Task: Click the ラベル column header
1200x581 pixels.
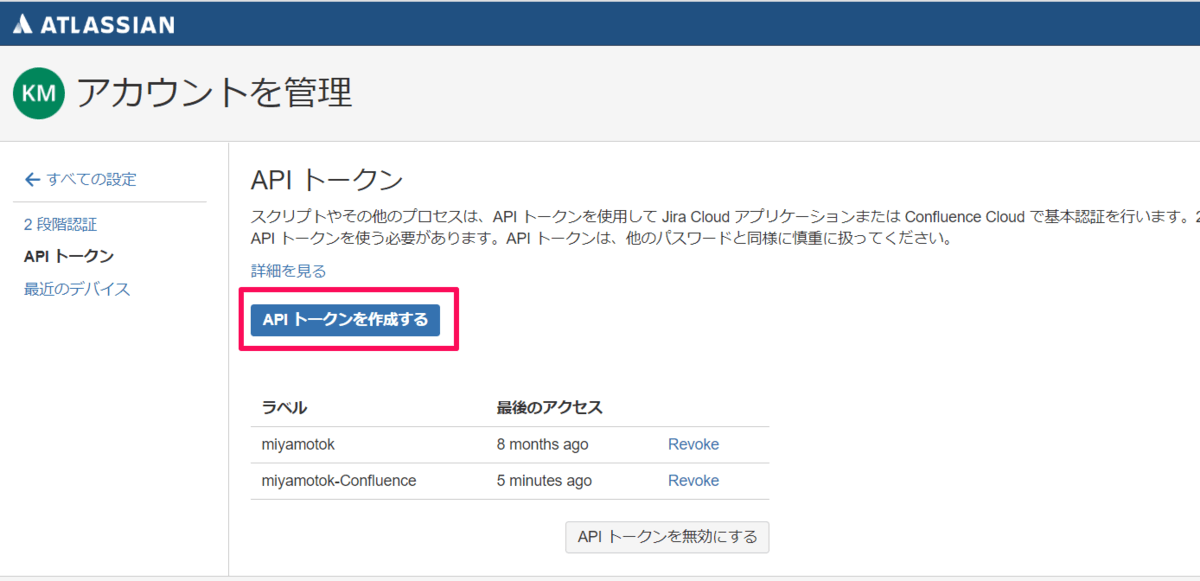Action: 284,407
